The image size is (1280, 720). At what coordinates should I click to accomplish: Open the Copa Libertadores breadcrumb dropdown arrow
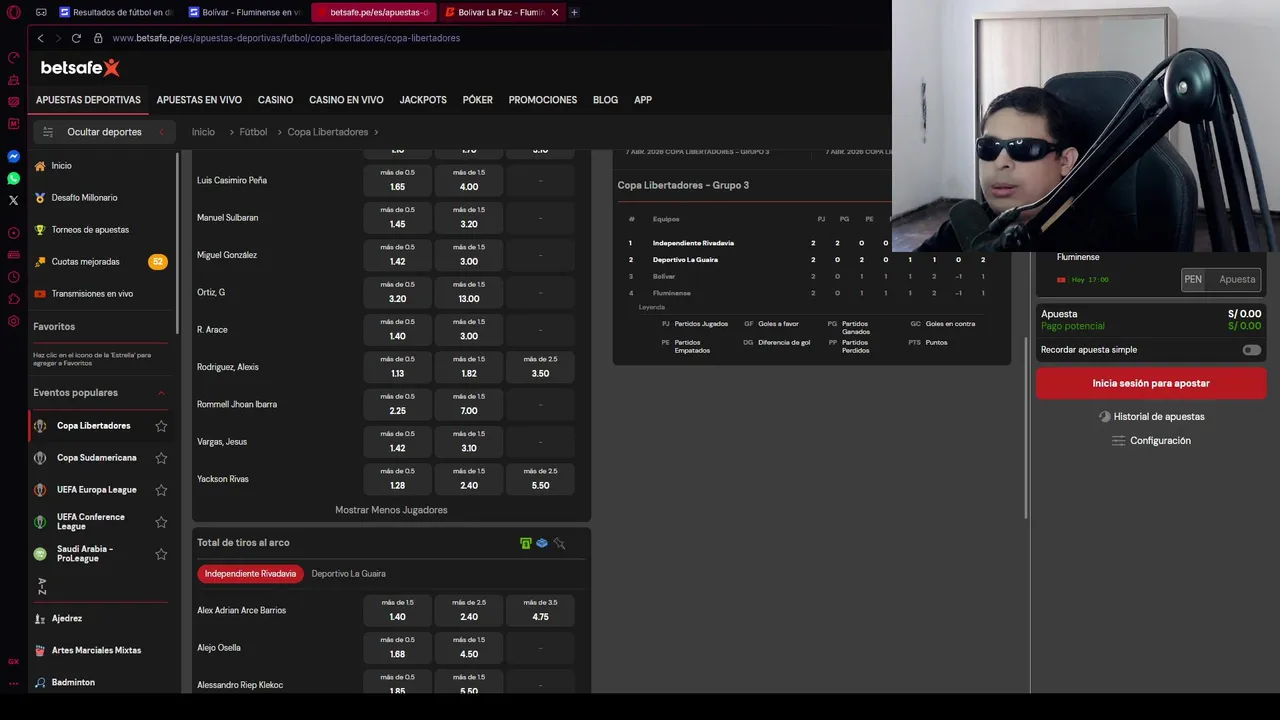pos(376,132)
